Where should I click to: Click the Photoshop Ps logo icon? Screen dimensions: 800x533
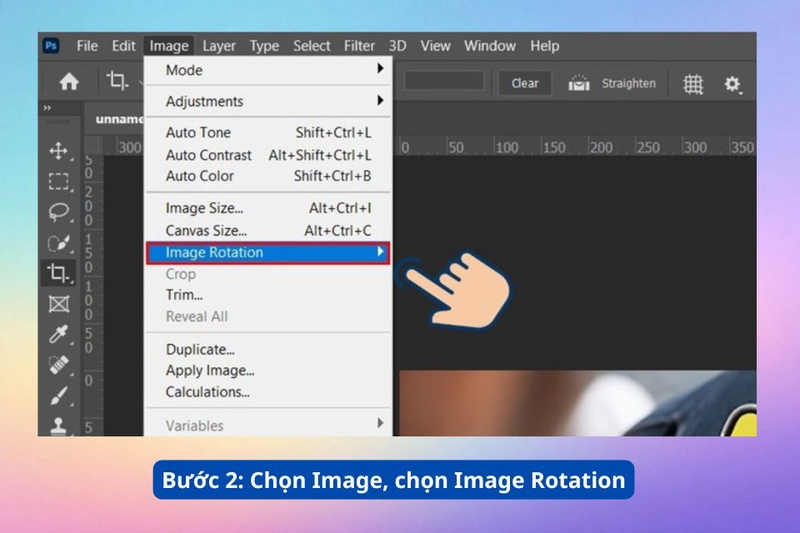[x=51, y=45]
